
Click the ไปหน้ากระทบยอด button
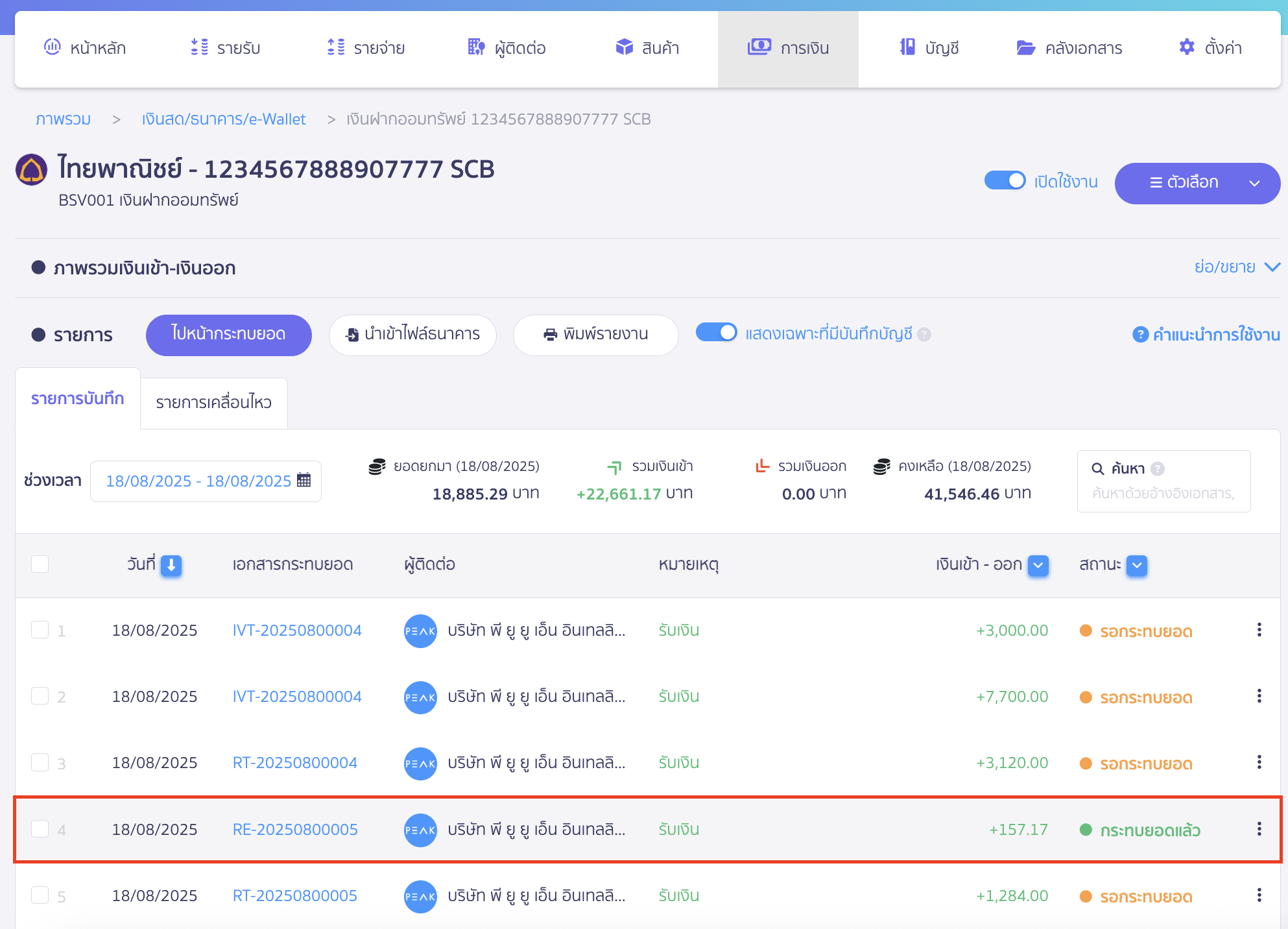tap(228, 334)
